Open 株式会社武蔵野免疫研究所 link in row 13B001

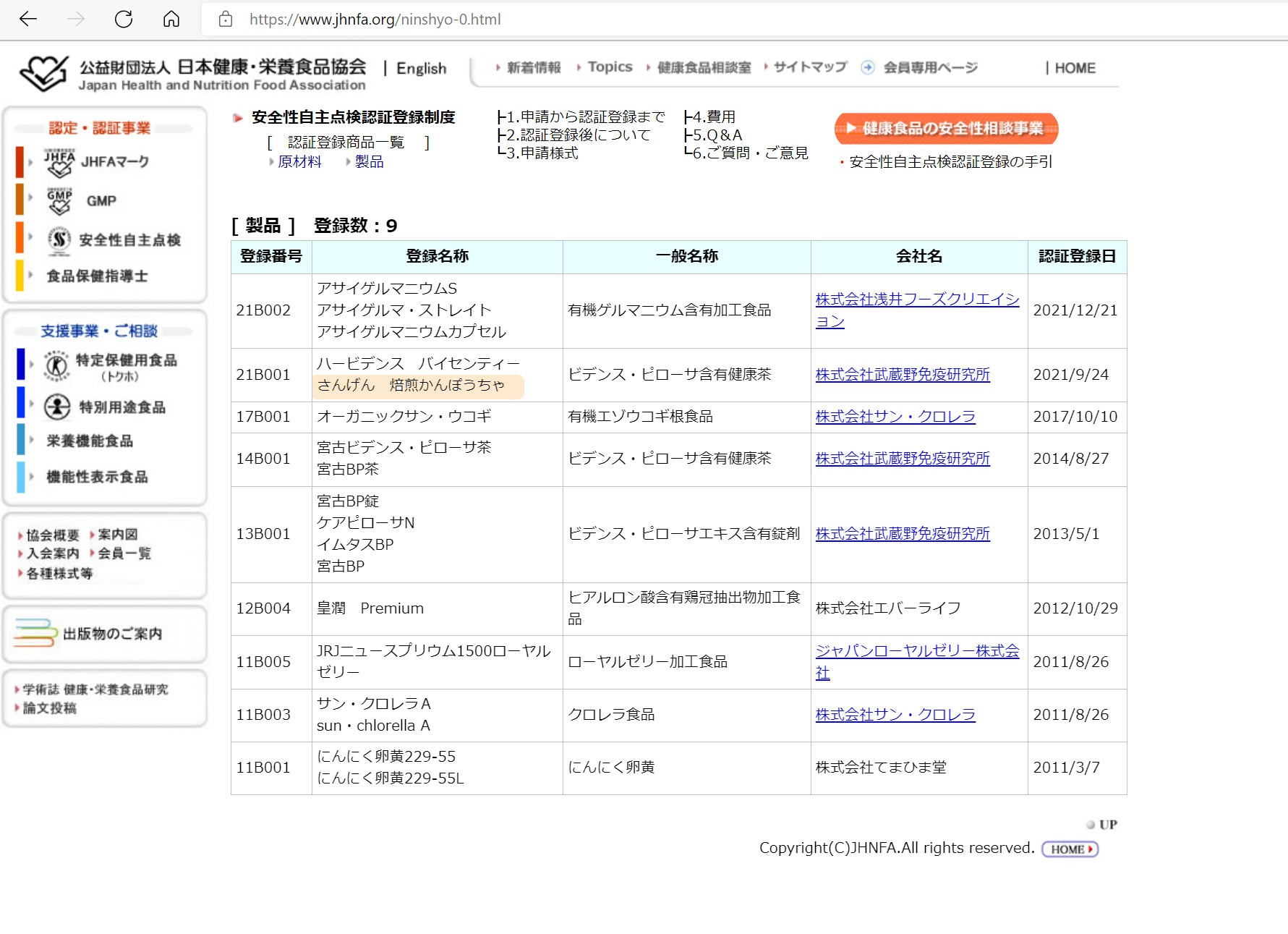[x=903, y=534]
